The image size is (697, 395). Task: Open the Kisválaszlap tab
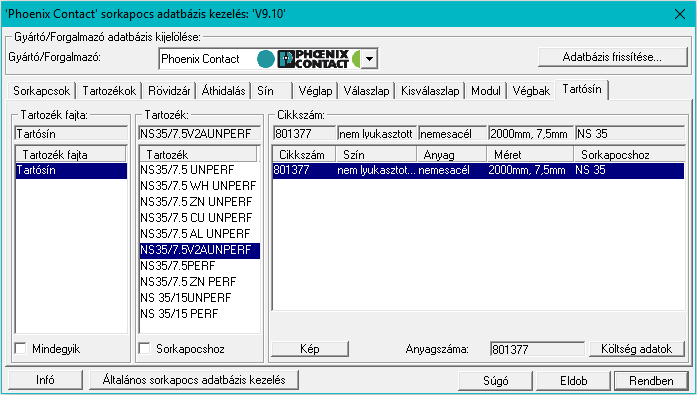tap(430, 91)
